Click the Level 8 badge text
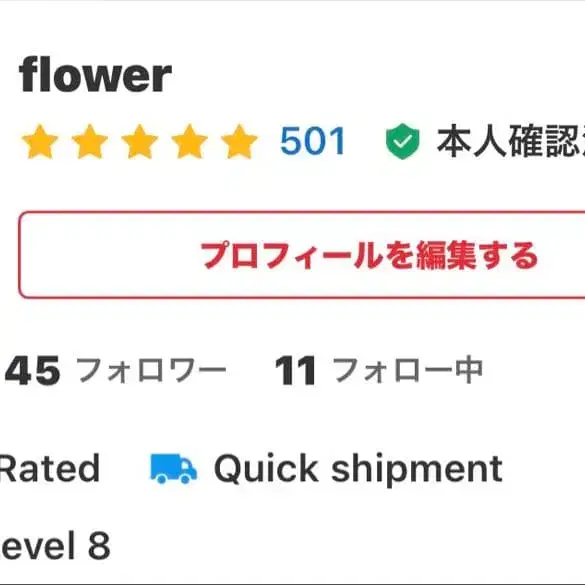The image size is (585, 585). point(55,546)
